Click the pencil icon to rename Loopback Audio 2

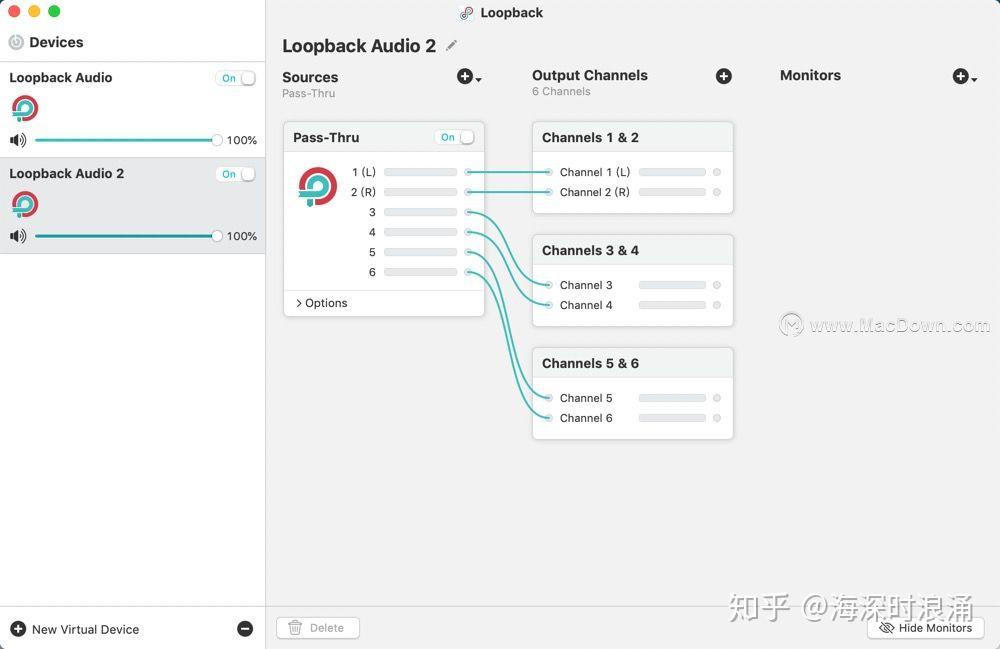click(x=451, y=45)
